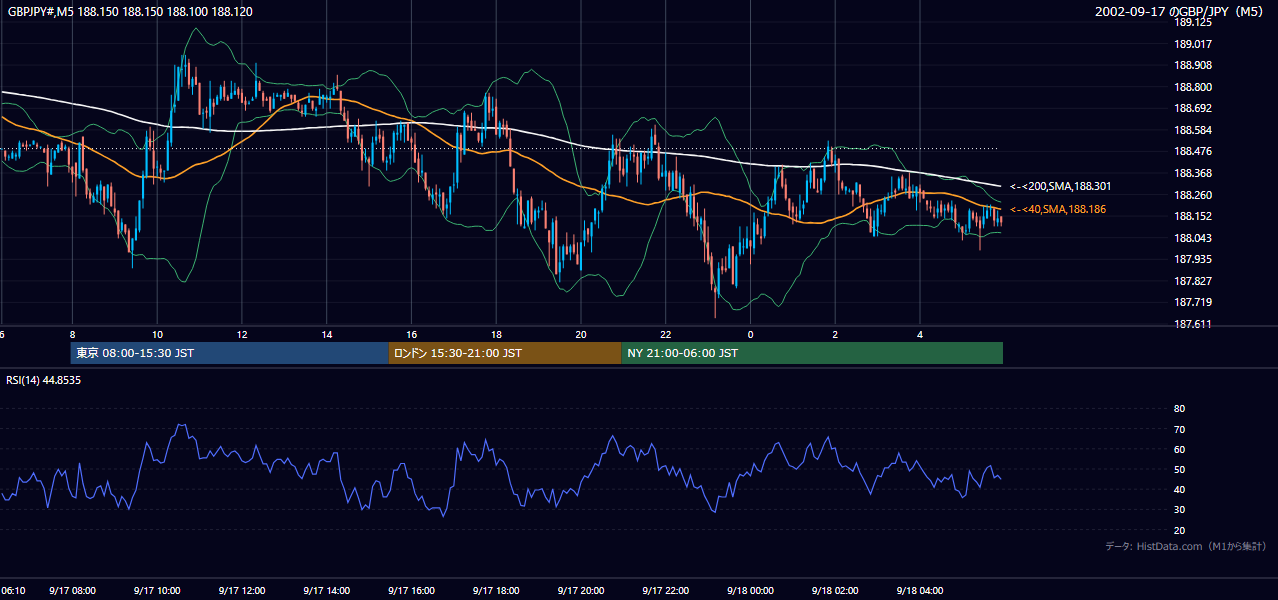Click price axis value 188.584
This screenshot has height=600, width=1278.
tap(1192, 130)
